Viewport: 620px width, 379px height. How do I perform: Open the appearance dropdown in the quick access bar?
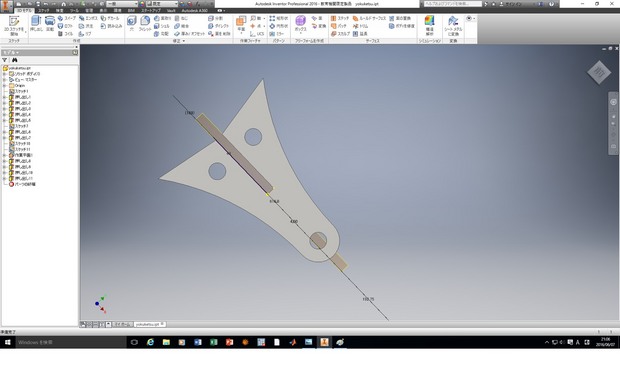162,4
